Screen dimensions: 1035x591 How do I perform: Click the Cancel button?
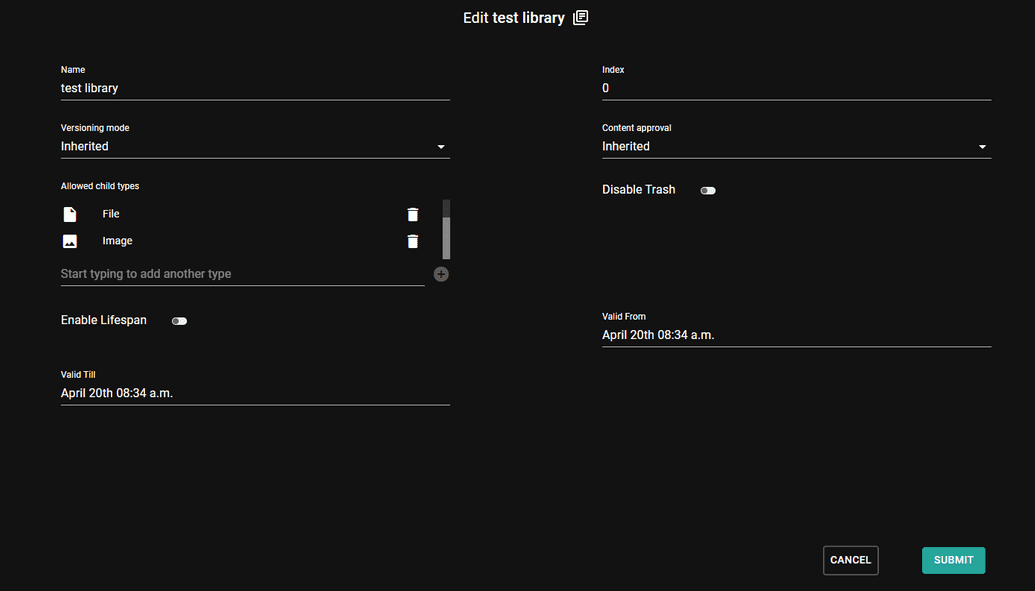pyautogui.click(x=850, y=560)
